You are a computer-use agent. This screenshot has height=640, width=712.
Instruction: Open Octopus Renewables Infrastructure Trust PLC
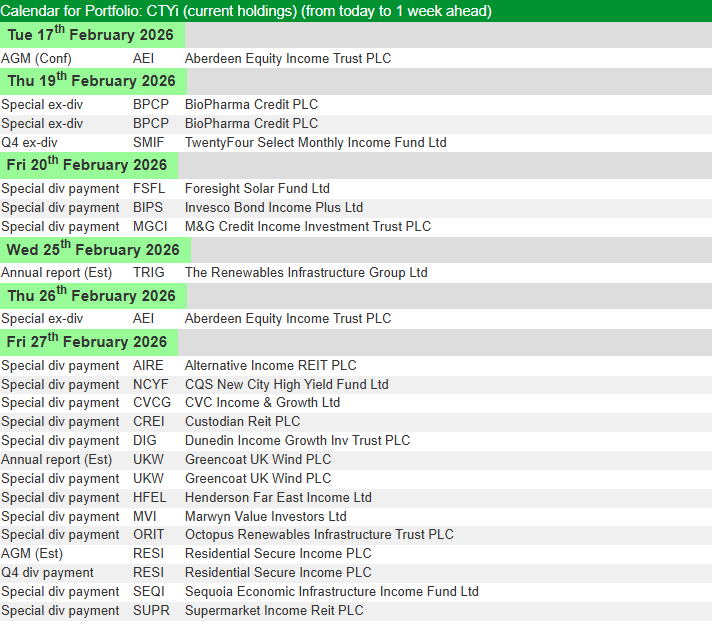(x=319, y=535)
